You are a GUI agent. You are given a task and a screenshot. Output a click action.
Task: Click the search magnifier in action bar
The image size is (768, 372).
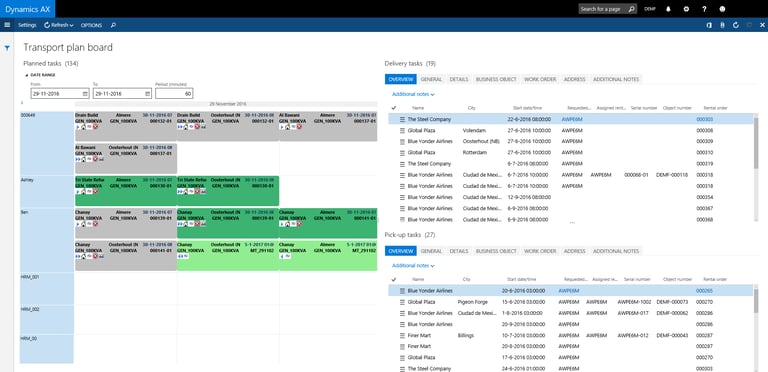tap(113, 25)
